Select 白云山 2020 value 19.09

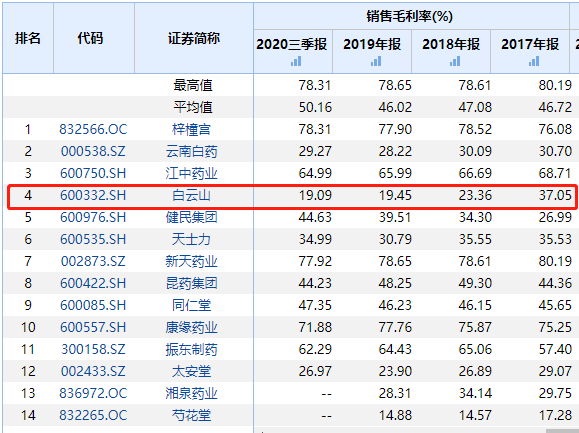click(315, 195)
